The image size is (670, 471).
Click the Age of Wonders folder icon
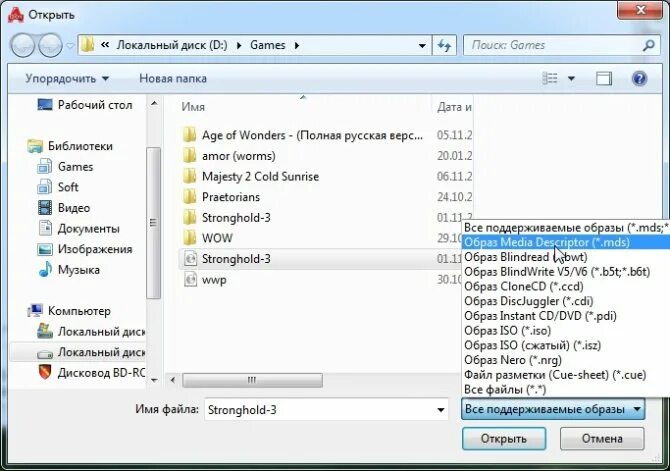click(x=189, y=135)
